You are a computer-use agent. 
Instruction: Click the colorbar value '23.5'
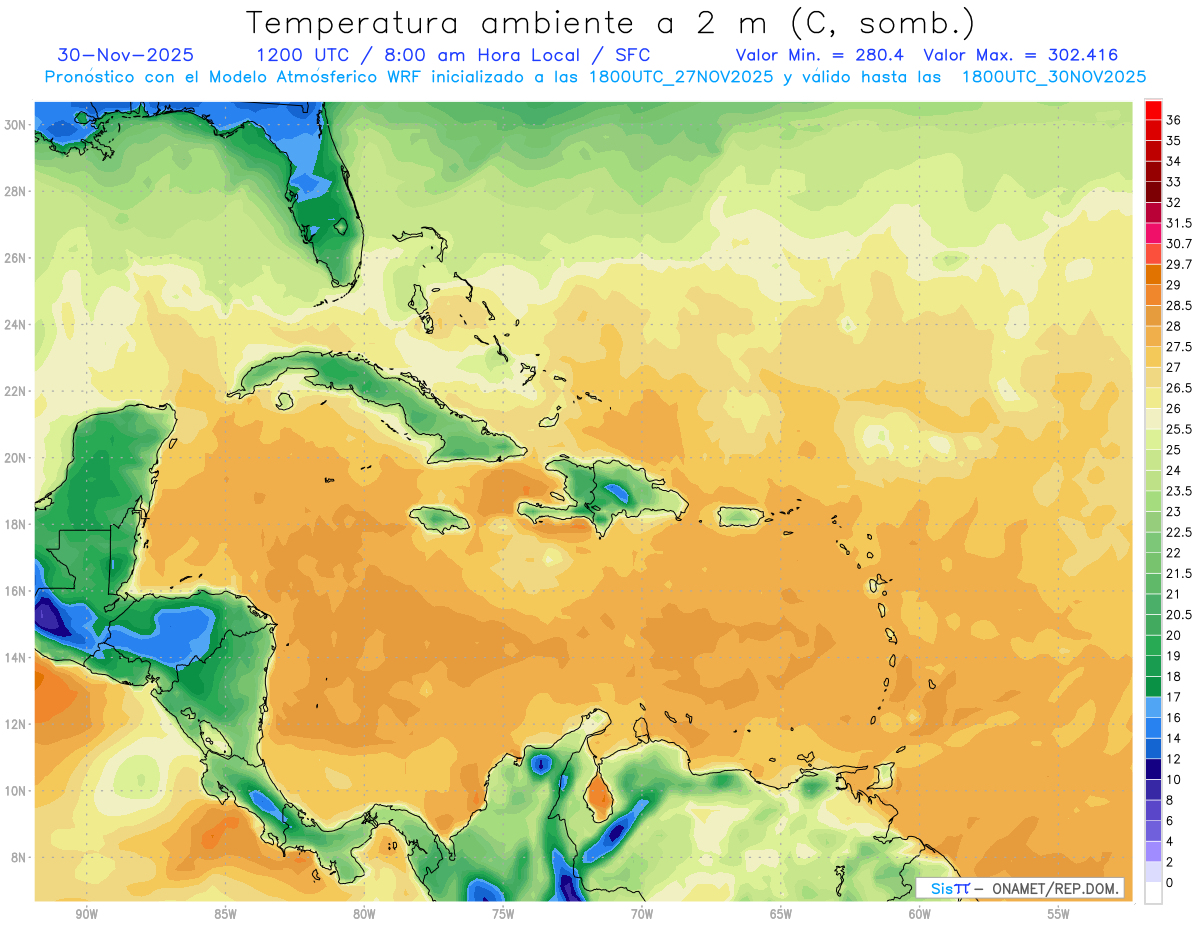point(1179,491)
